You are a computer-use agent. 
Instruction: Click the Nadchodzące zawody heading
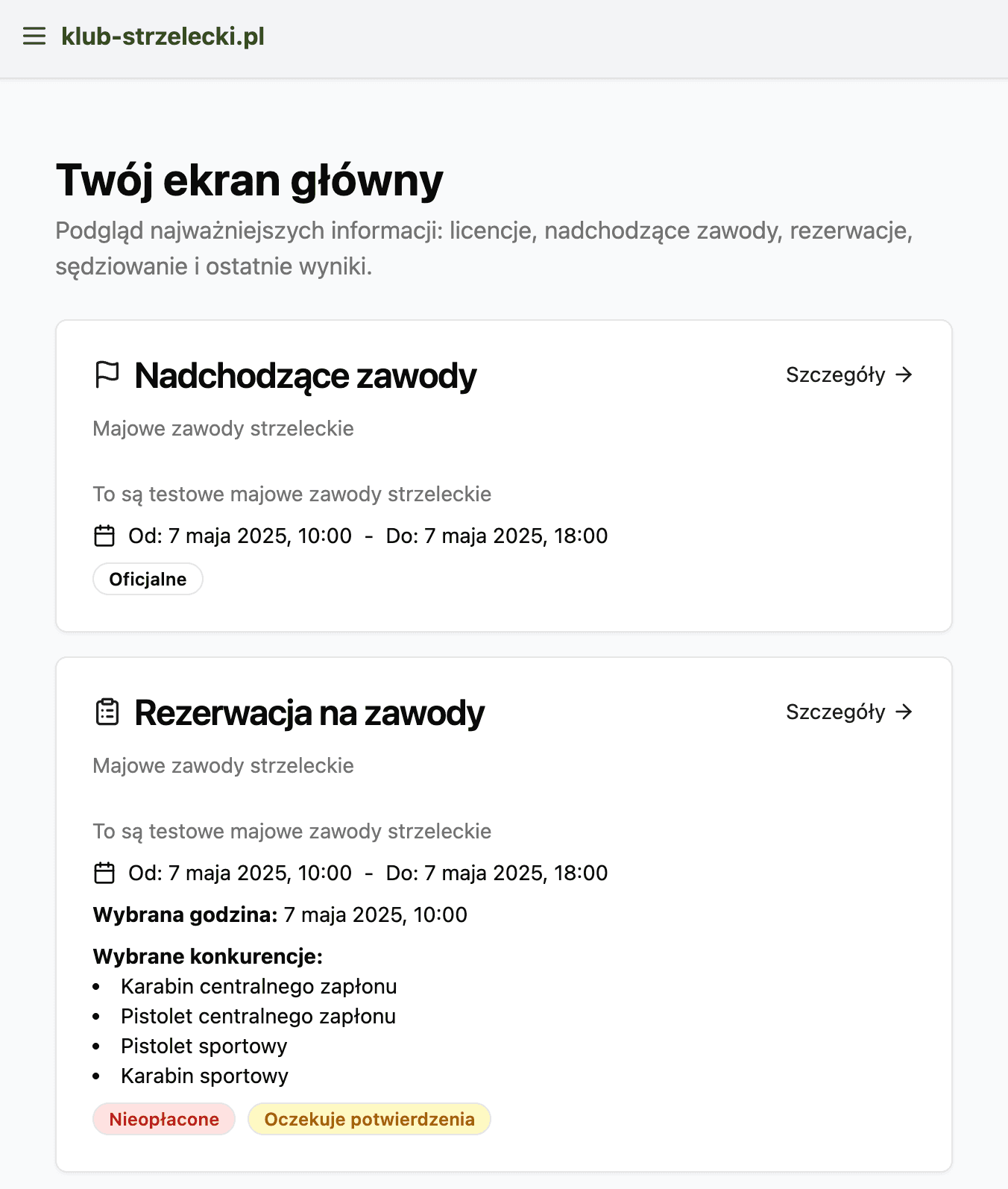[305, 375]
